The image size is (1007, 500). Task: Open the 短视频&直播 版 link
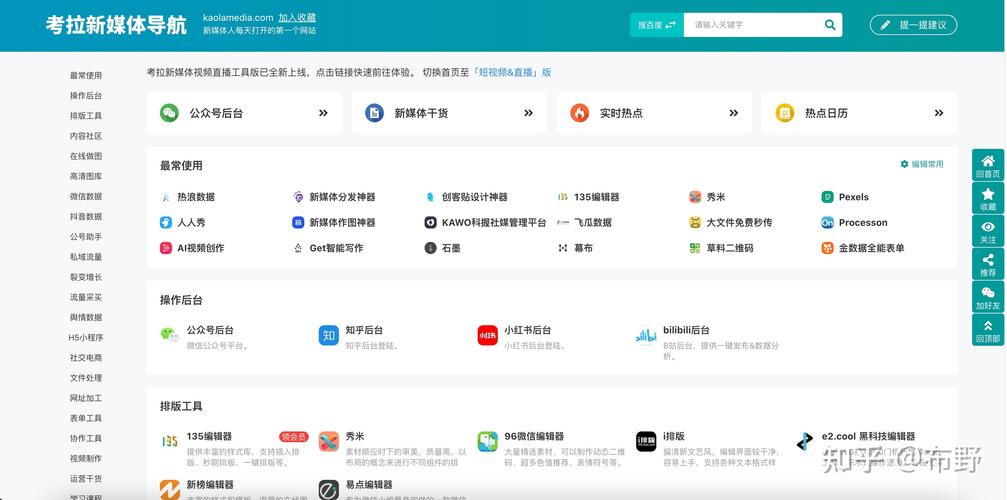click(512, 72)
